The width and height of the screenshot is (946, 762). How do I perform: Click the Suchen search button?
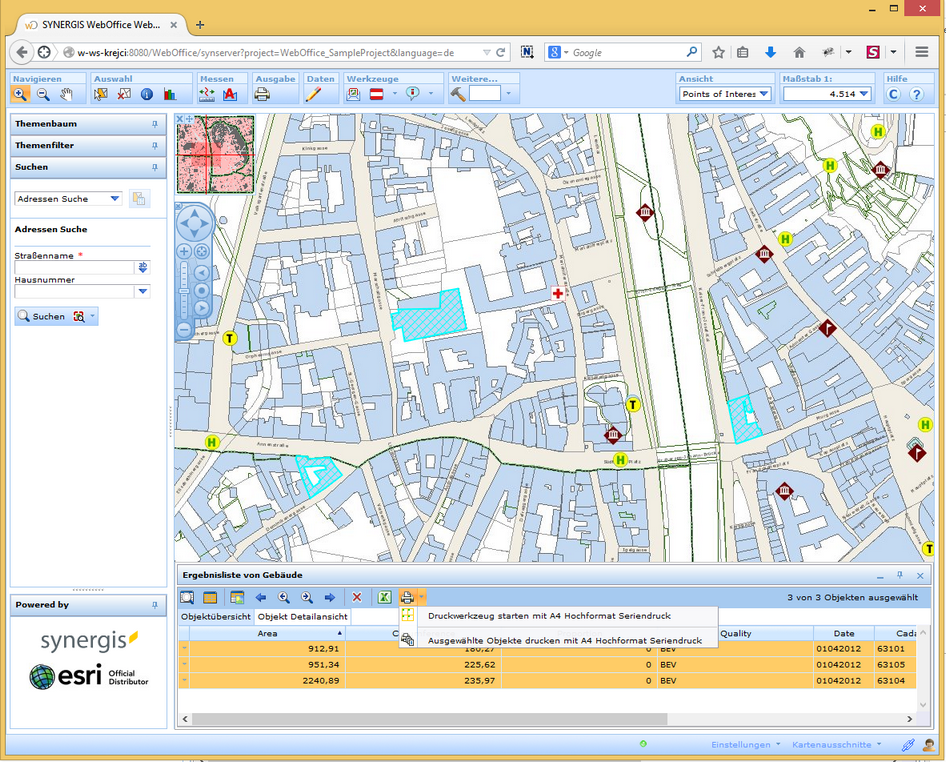[41, 316]
